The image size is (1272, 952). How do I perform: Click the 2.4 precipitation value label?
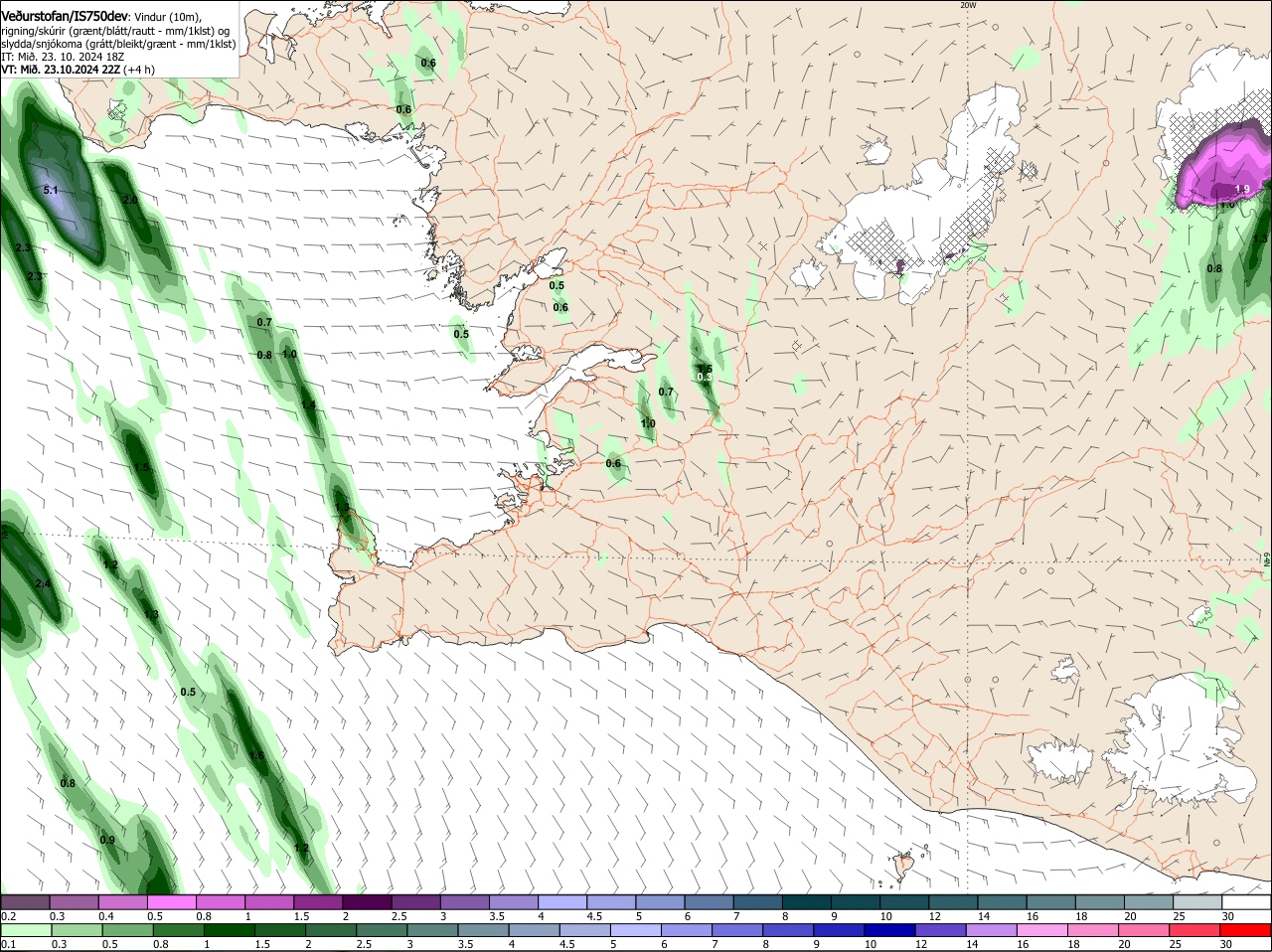pos(43,583)
